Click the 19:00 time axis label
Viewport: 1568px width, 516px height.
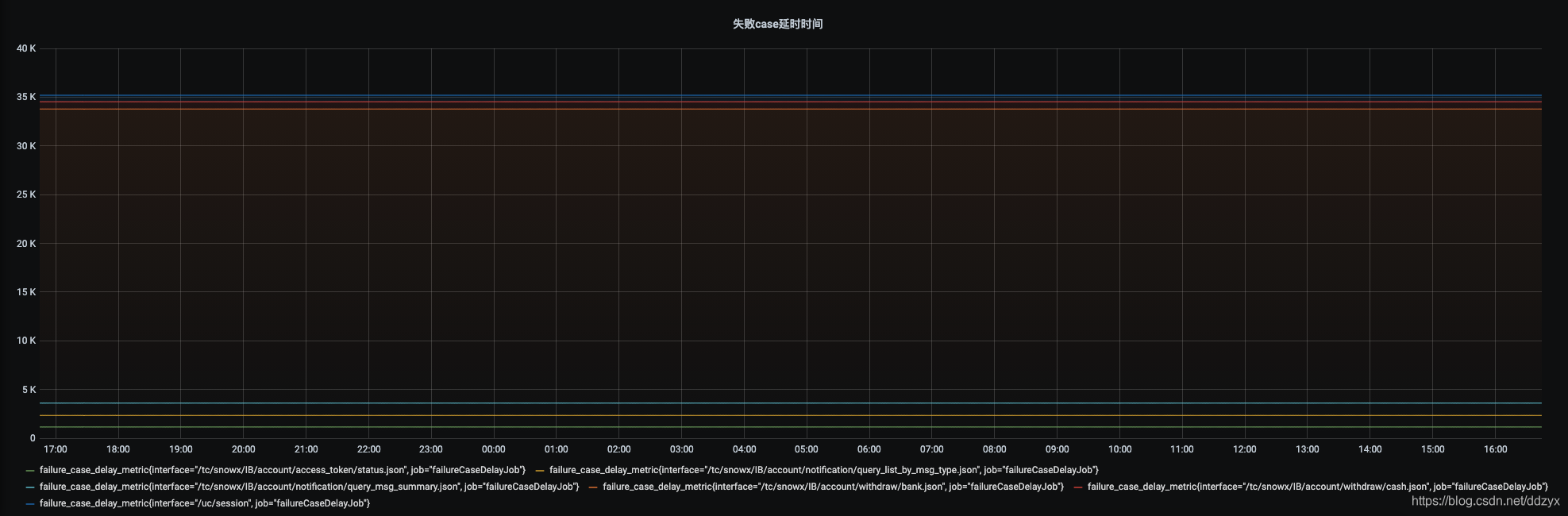(x=180, y=449)
